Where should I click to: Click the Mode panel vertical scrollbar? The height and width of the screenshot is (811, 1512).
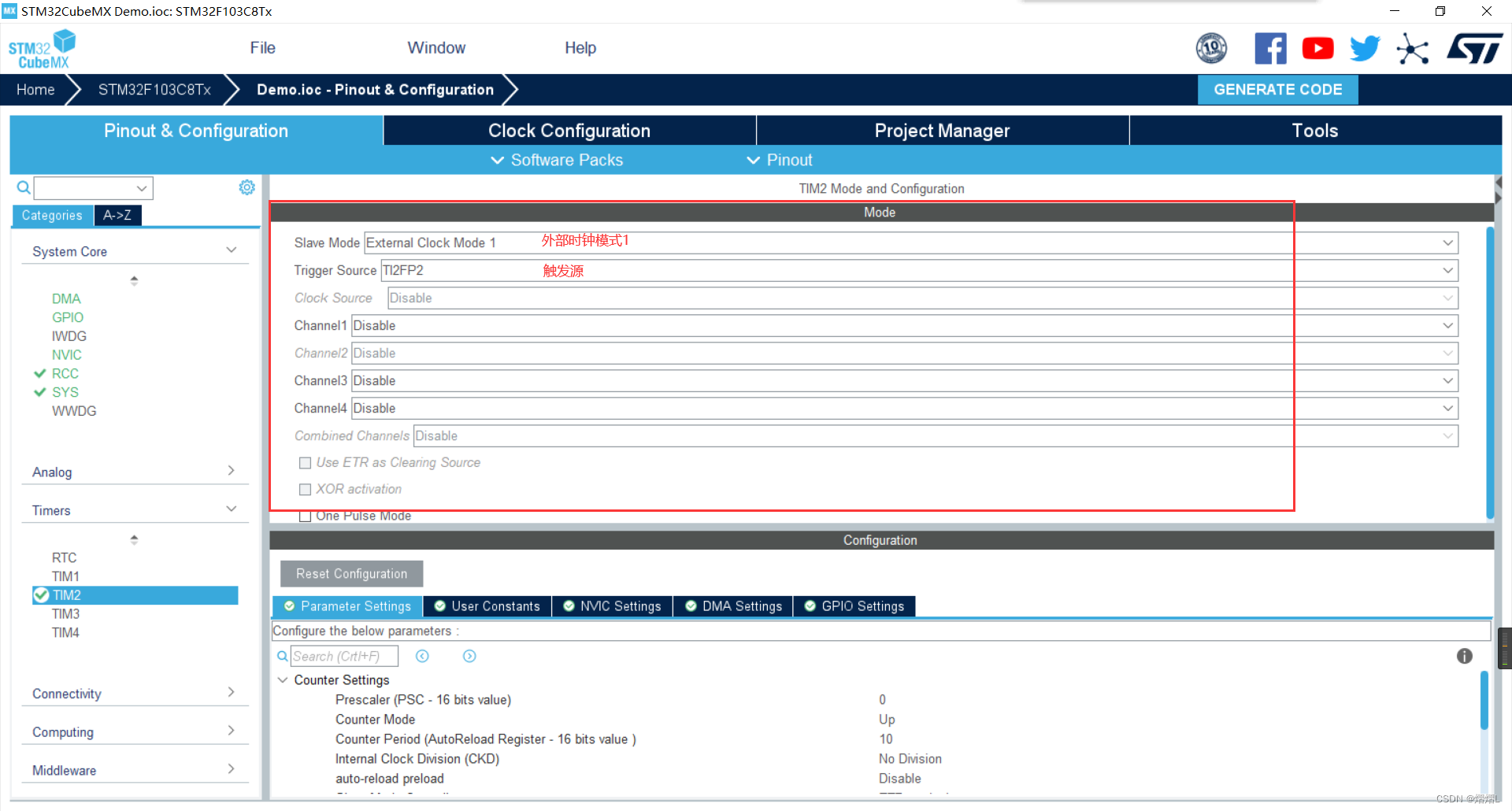(1490, 372)
